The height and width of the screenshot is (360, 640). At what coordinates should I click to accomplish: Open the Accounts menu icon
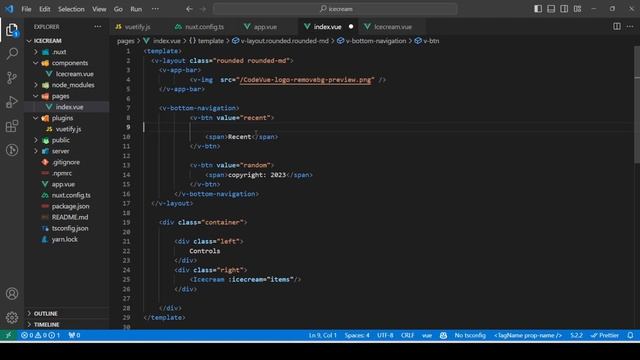coord(12,293)
